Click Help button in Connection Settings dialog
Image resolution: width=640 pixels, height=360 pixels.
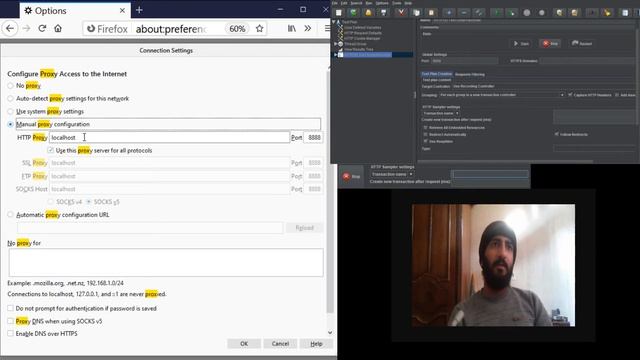point(316,344)
